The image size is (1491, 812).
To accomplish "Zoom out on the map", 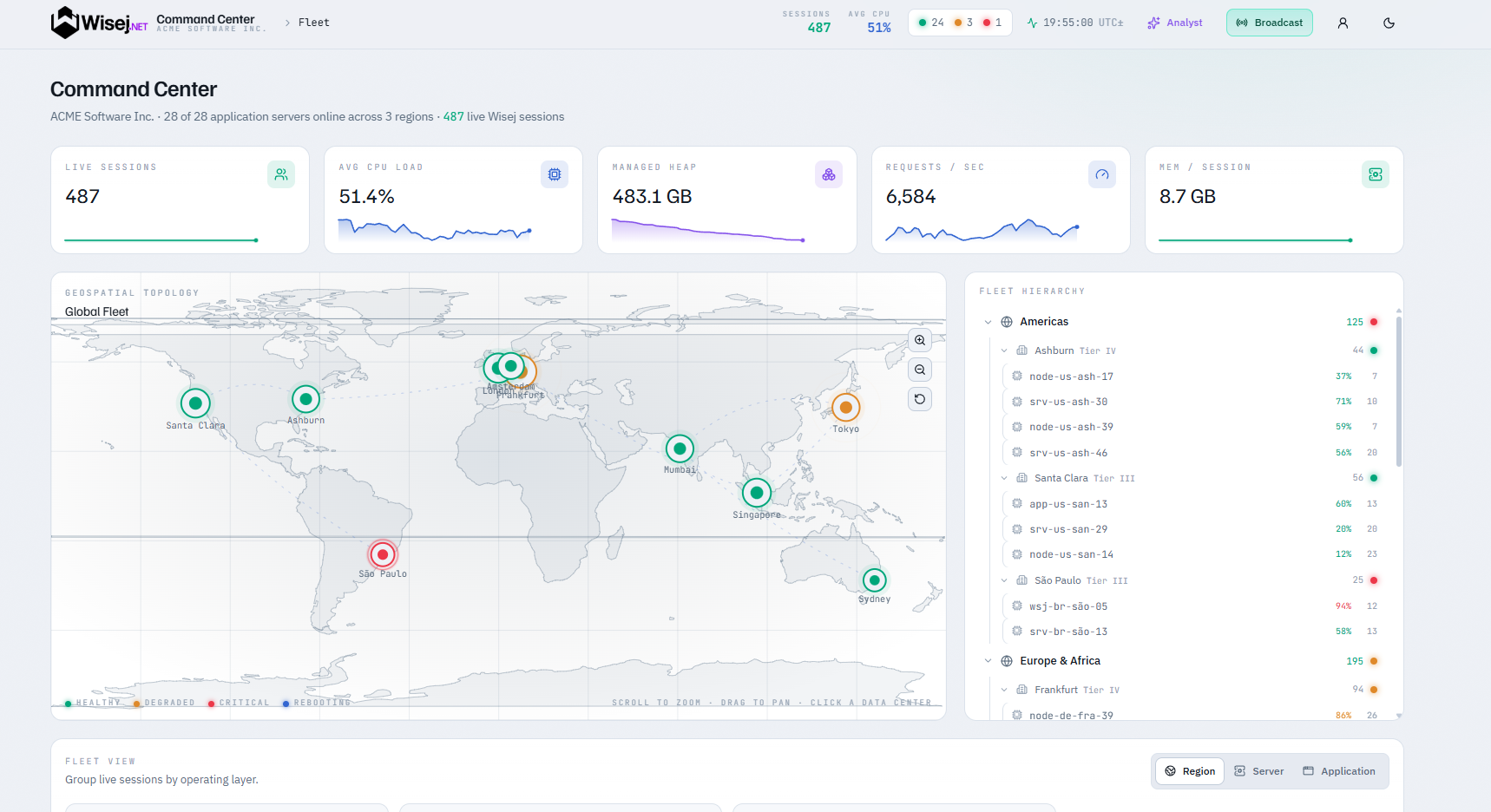I will coord(920,370).
